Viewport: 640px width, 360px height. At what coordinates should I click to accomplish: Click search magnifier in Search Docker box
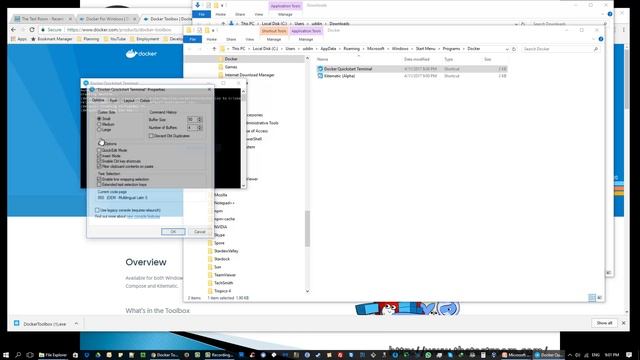click(596, 49)
